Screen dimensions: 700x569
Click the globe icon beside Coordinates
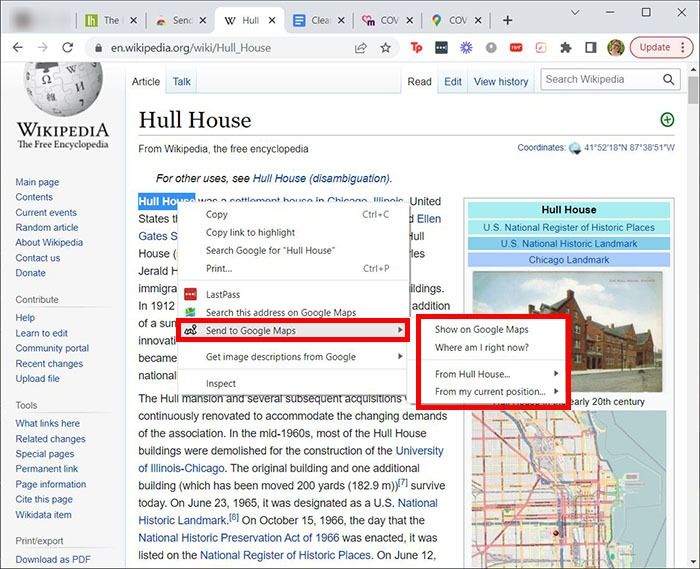click(575, 148)
